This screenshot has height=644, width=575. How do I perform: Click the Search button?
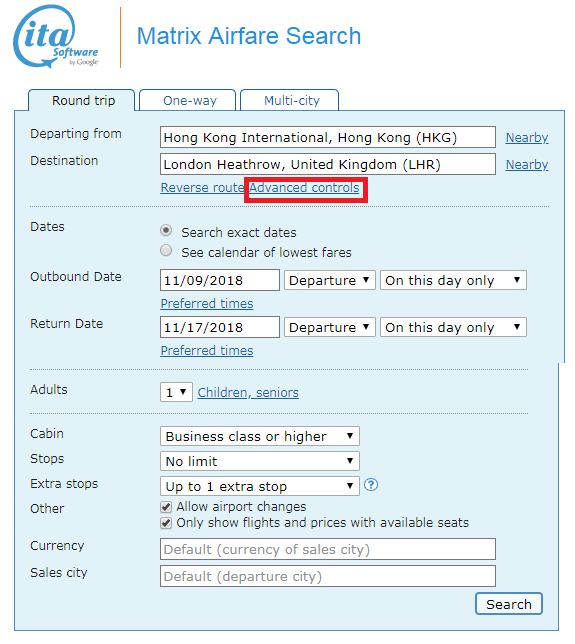point(509,604)
